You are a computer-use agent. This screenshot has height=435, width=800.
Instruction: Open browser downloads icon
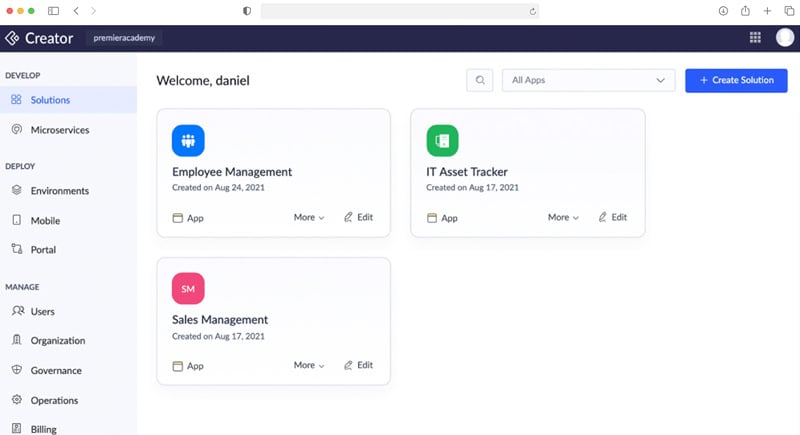723,11
